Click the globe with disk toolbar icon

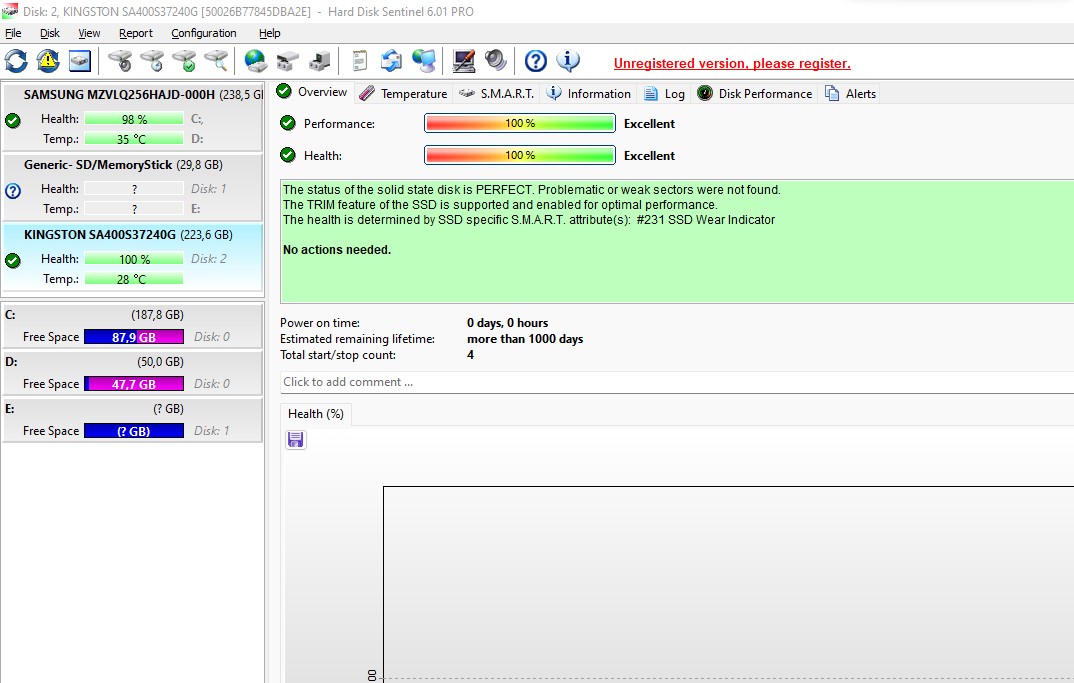[x=256, y=61]
